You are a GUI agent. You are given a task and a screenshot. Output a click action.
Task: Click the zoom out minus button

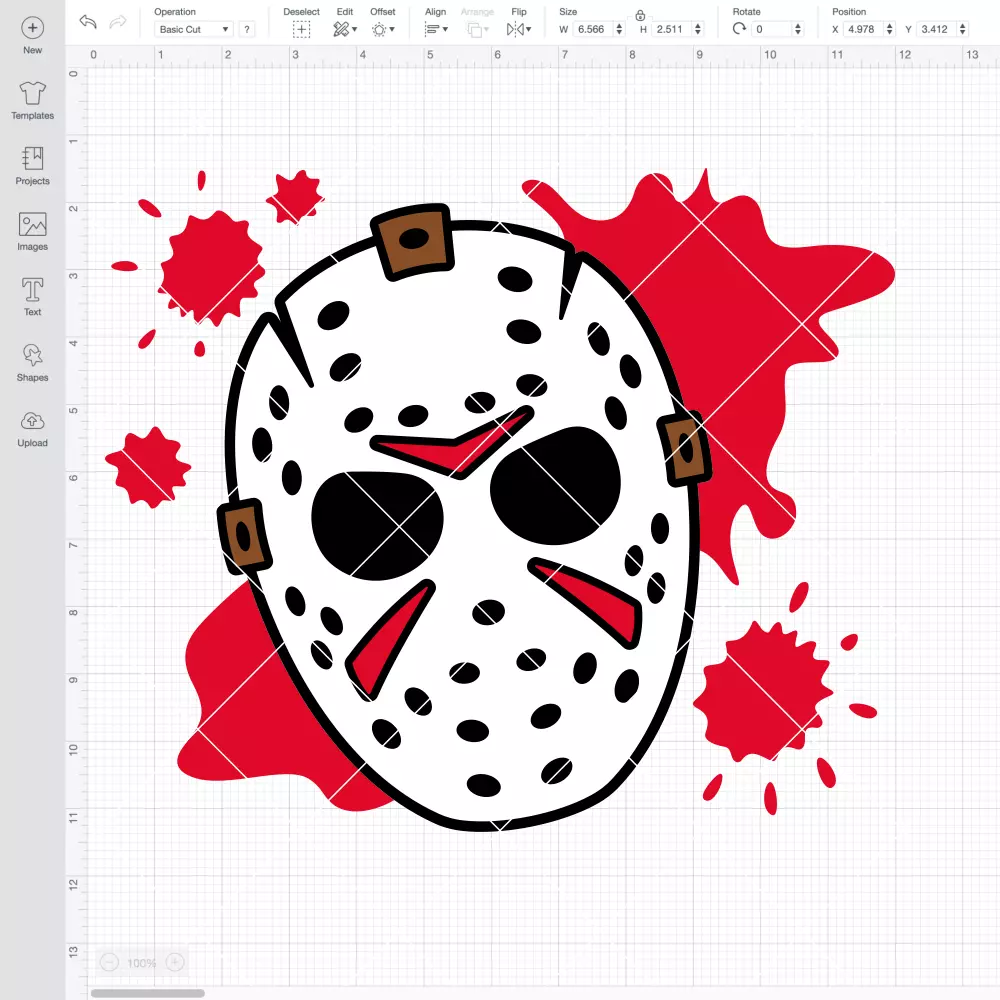pyautogui.click(x=110, y=962)
